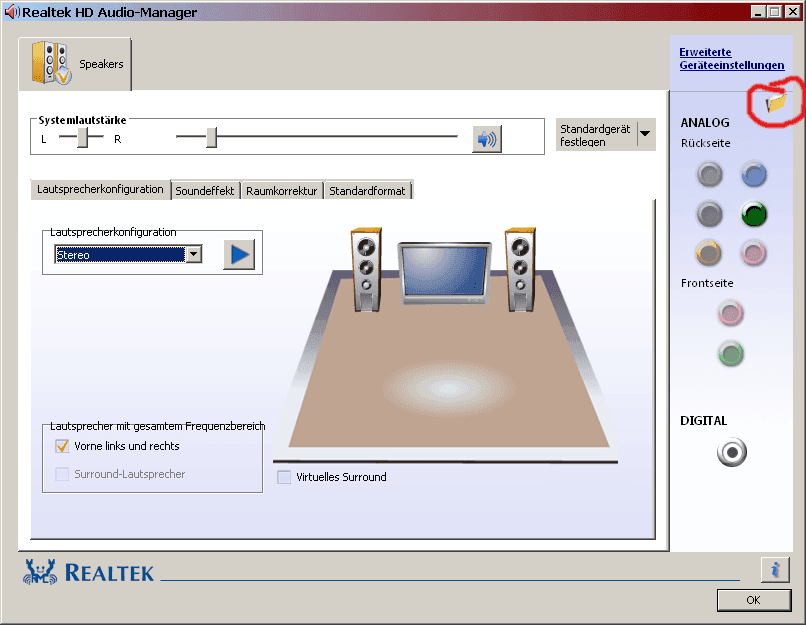Click the gray rear jack in top-left

[x=710, y=174]
